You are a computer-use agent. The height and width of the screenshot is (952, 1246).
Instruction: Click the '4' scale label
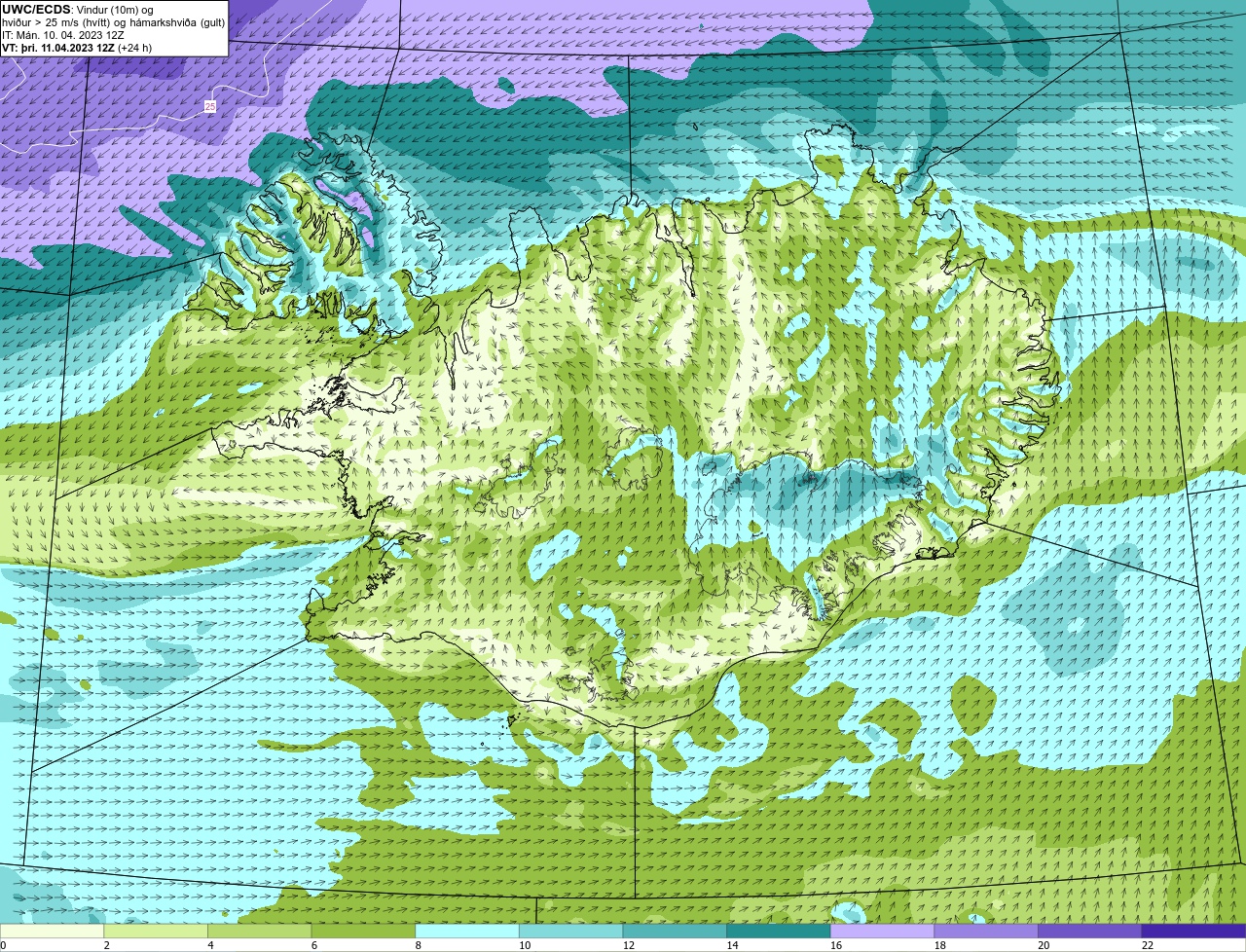coord(210,945)
